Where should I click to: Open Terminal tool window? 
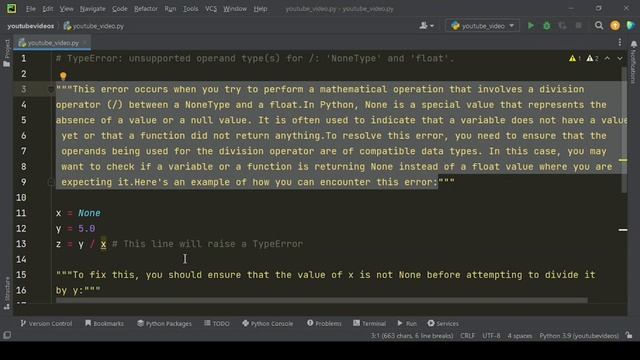(370, 323)
